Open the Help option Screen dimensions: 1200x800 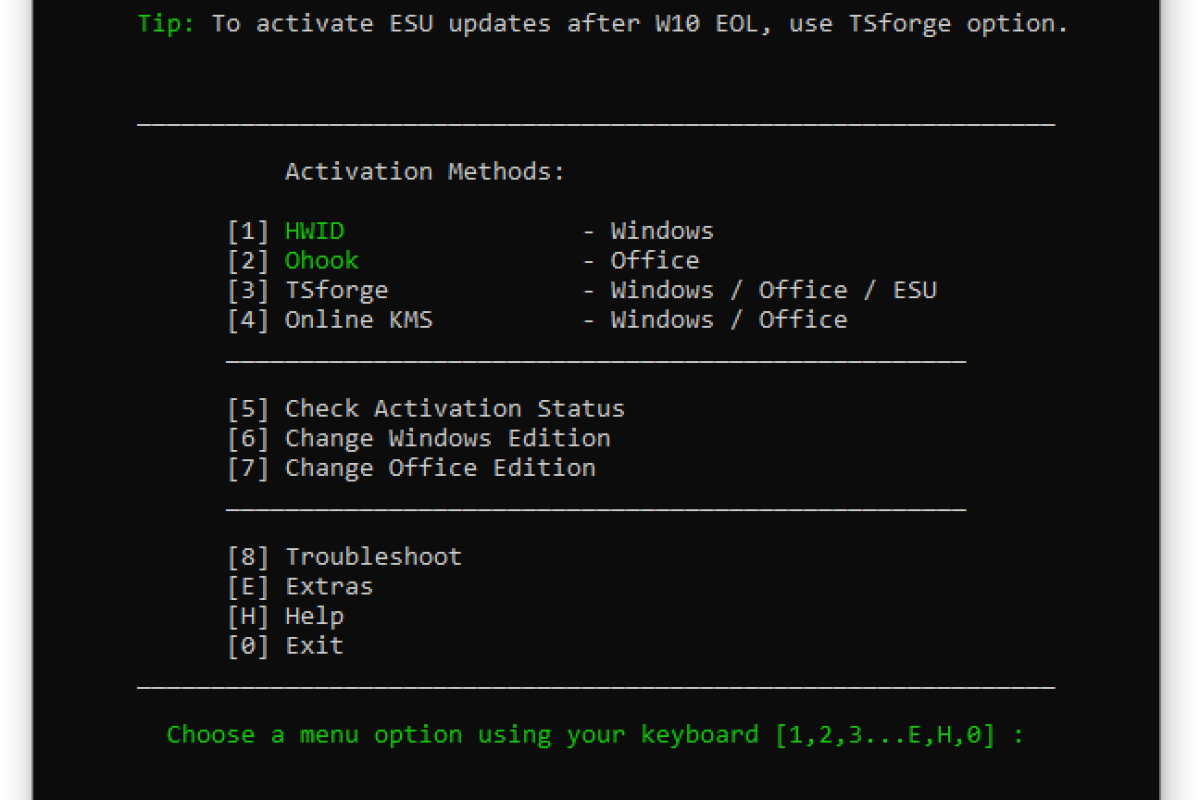314,616
